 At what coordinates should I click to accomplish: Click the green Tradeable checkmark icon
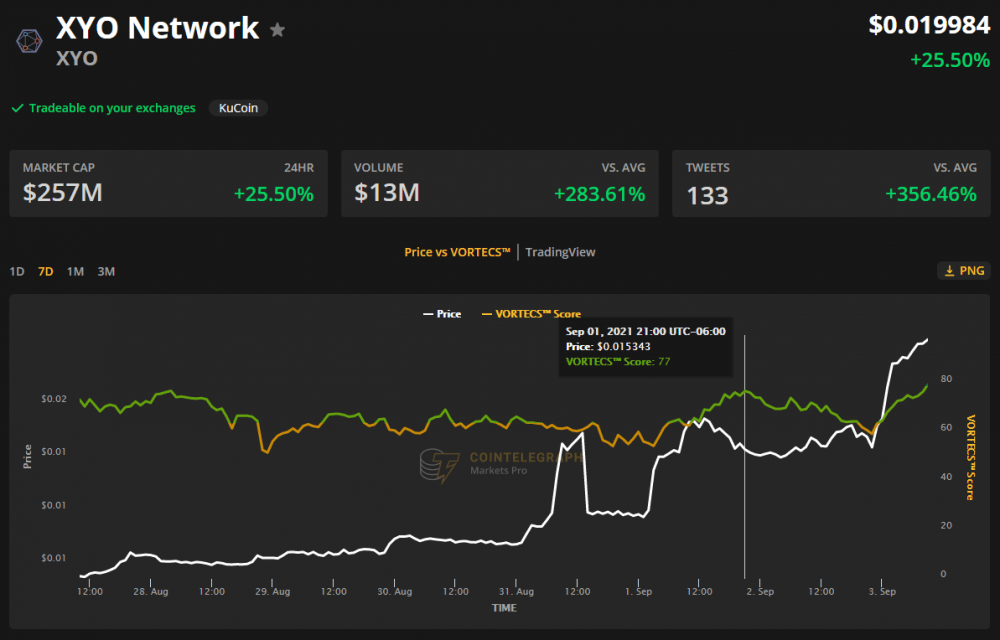pos(17,108)
